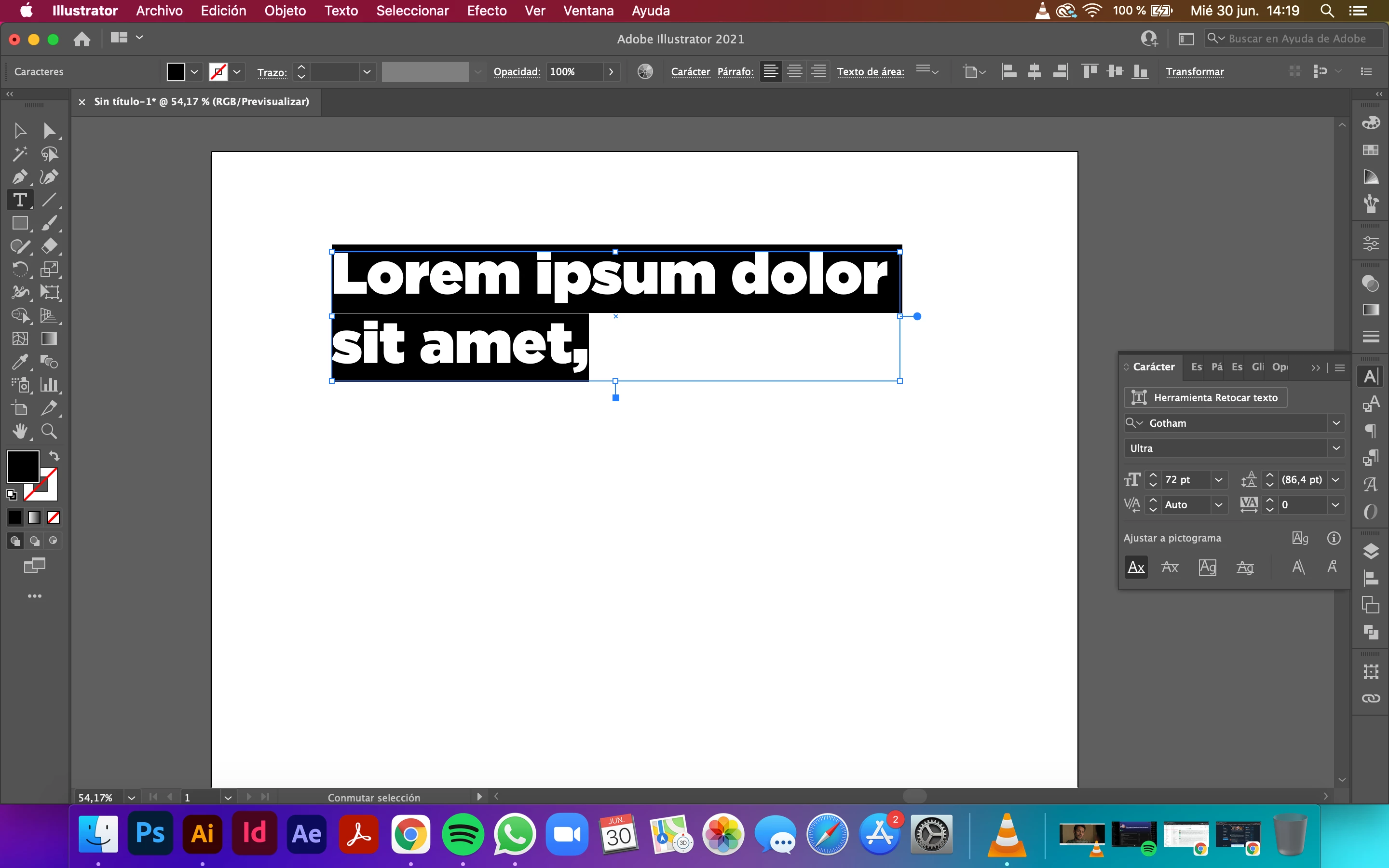
Task: Click the Opacidad 100% input field
Action: [574, 72]
